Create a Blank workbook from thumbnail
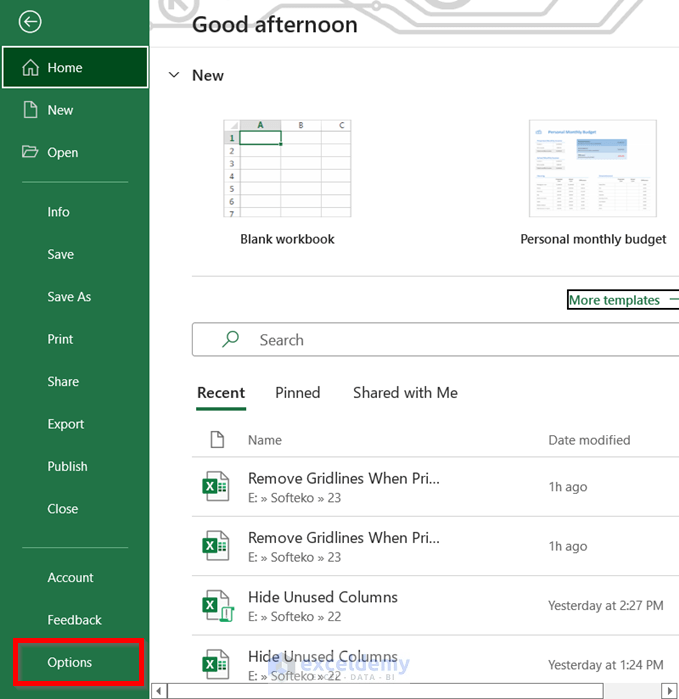This screenshot has width=679, height=699. [287, 168]
